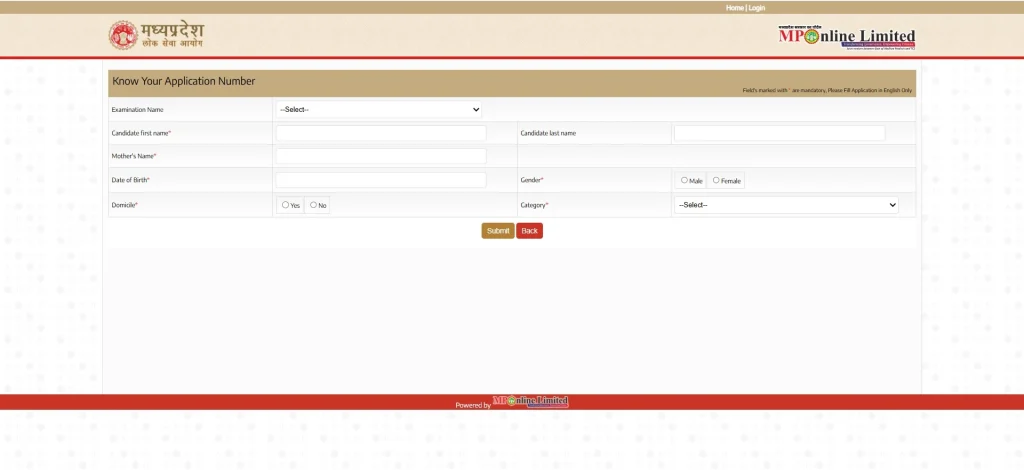1024x470 pixels.
Task: Expand the Category select dropdown
Action: pyautogui.click(x=786, y=205)
